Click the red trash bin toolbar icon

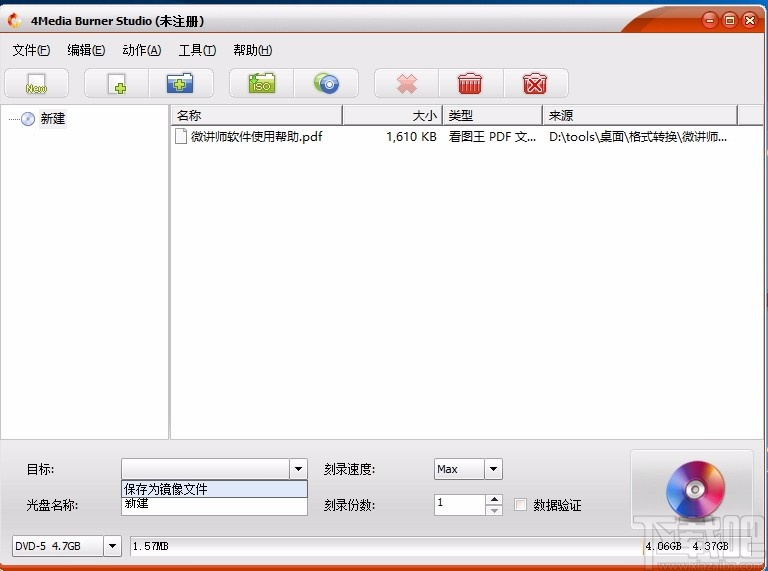click(470, 84)
